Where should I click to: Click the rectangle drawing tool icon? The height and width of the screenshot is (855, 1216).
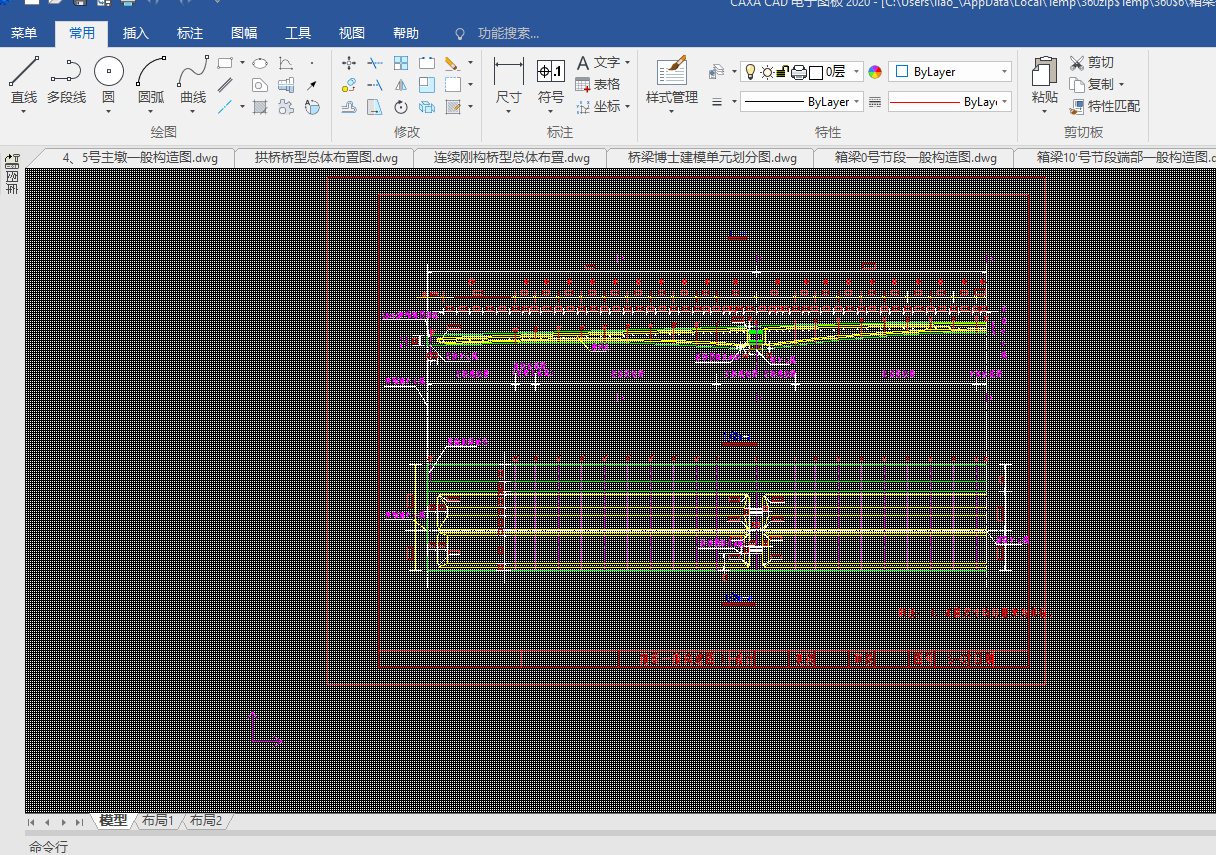(225, 63)
